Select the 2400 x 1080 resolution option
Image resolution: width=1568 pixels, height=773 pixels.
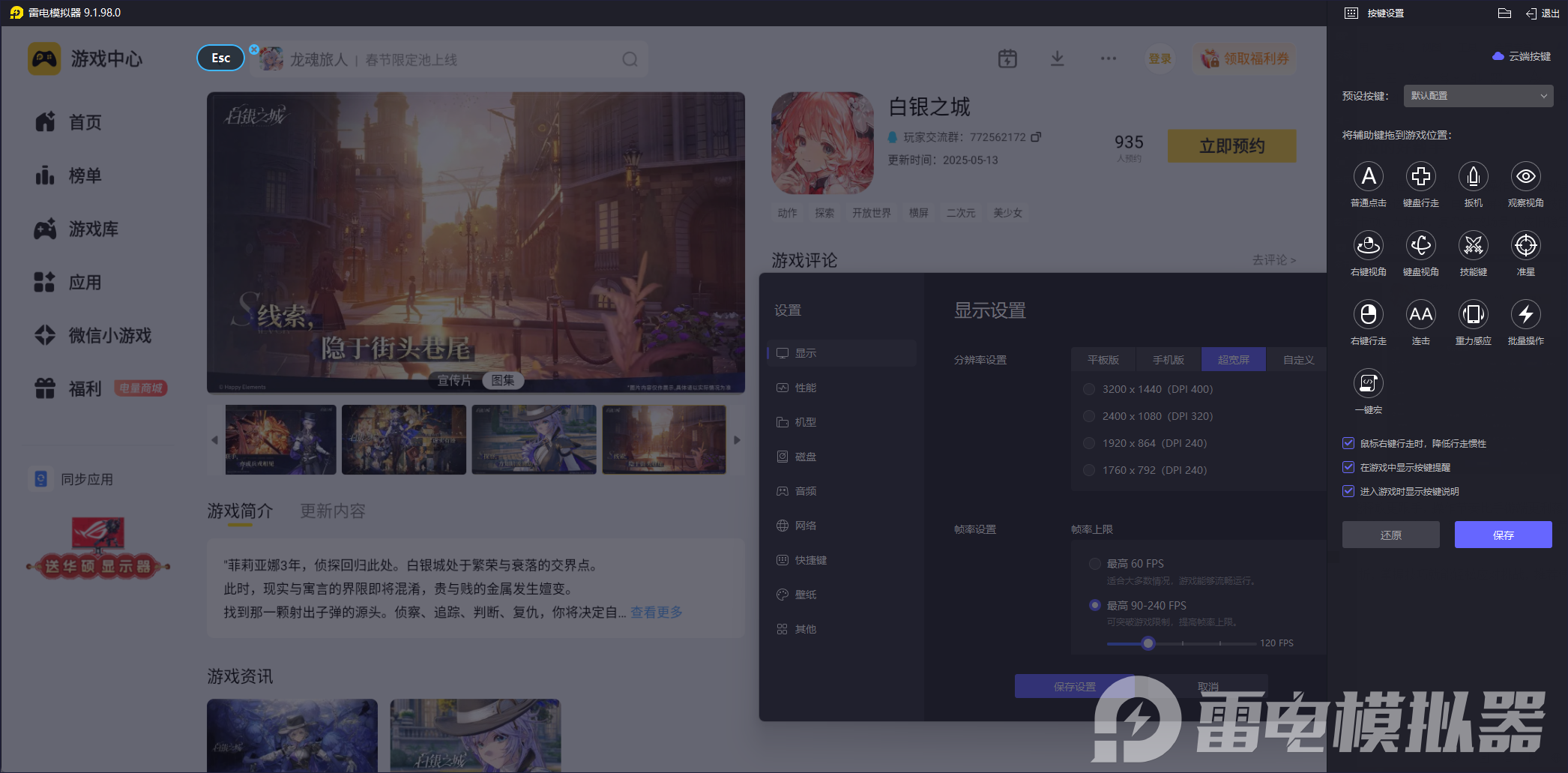click(x=1089, y=416)
